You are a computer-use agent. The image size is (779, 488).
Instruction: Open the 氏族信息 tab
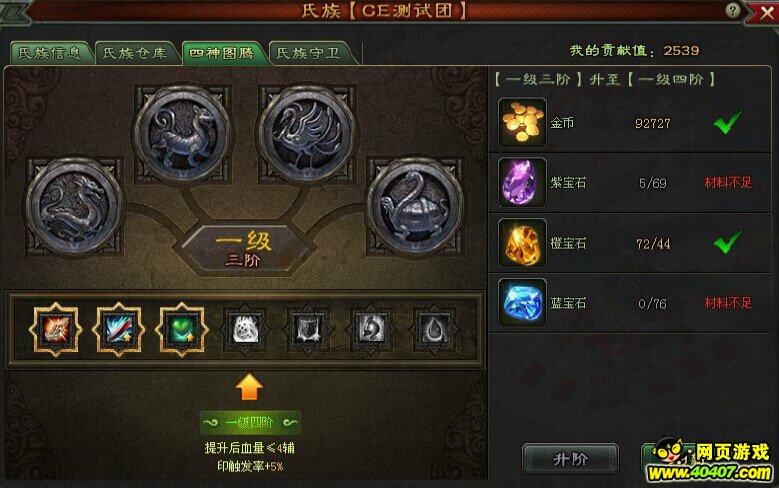[50, 53]
